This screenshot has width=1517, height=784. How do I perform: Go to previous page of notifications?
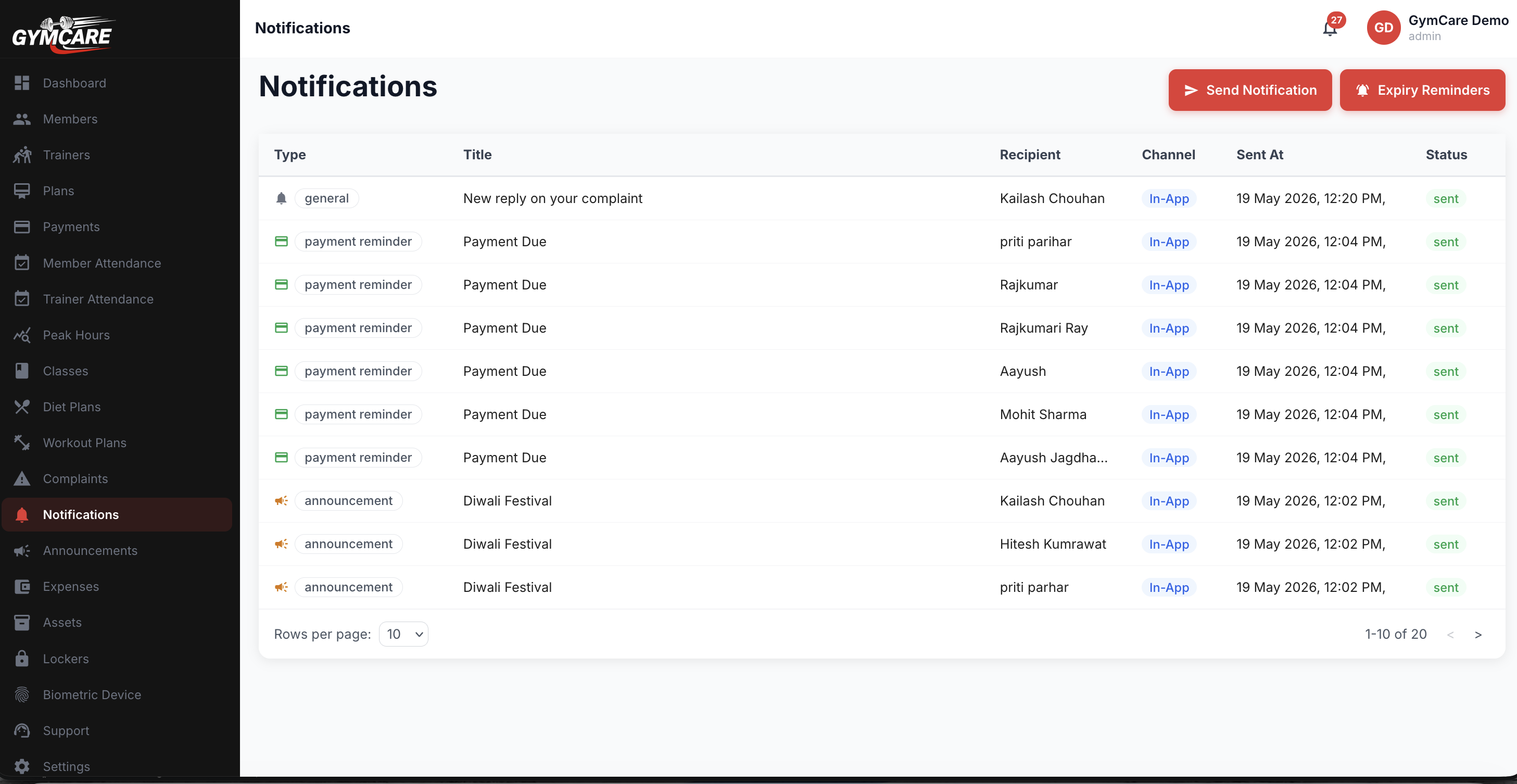pos(1450,635)
